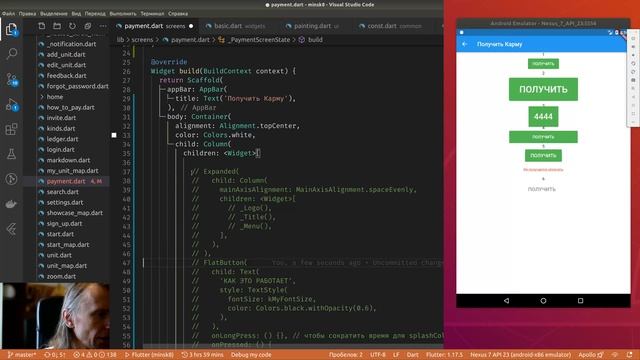Viewport: 640px width, 360px height.
Task: Open the Explorer view in activity bar
Action: pyautogui.click(x=11, y=29)
